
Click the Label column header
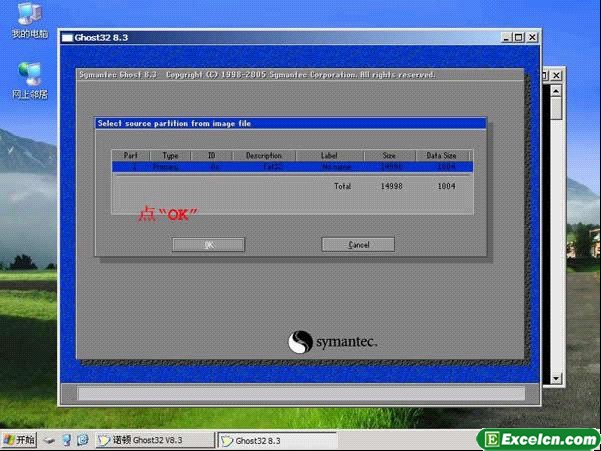[329, 156]
